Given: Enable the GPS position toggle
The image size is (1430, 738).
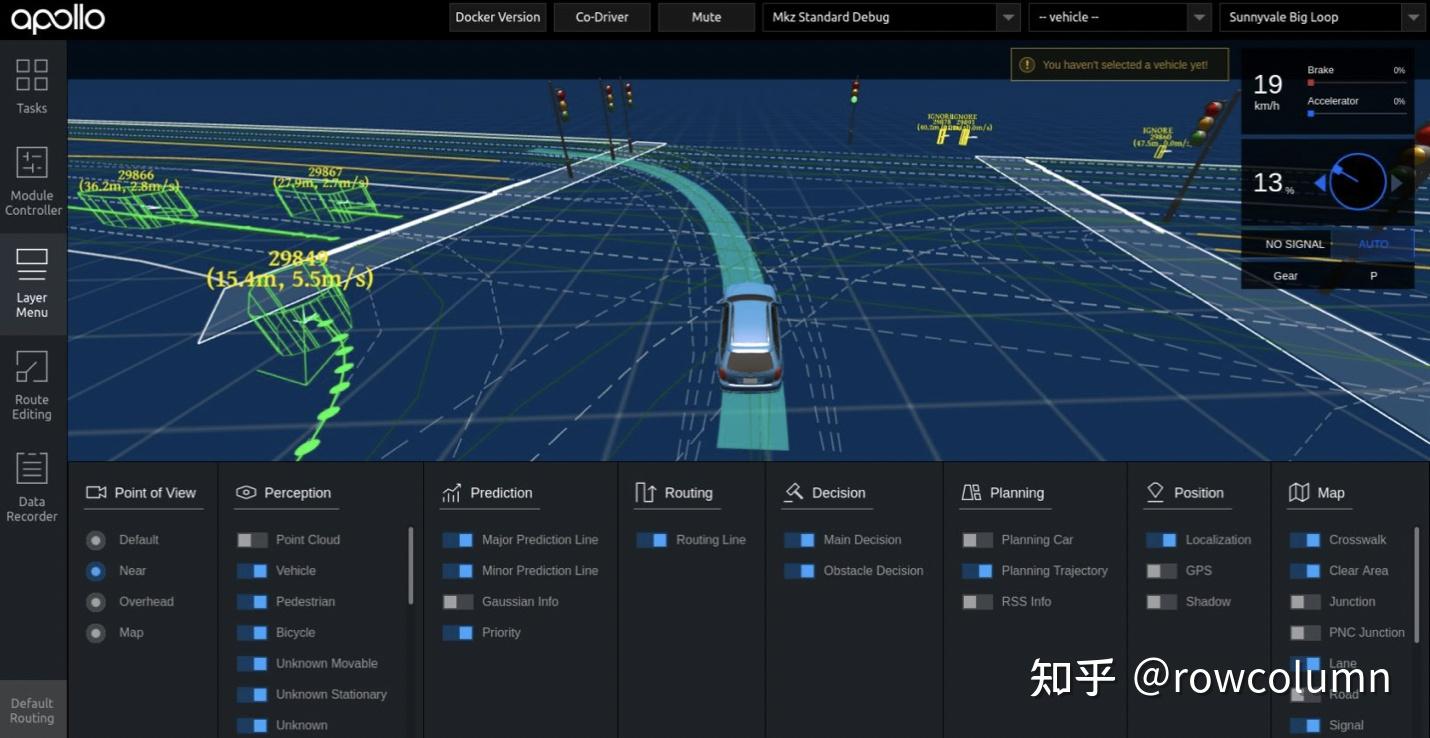Looking at the screenshot, I should click(x=1161, y=571).
